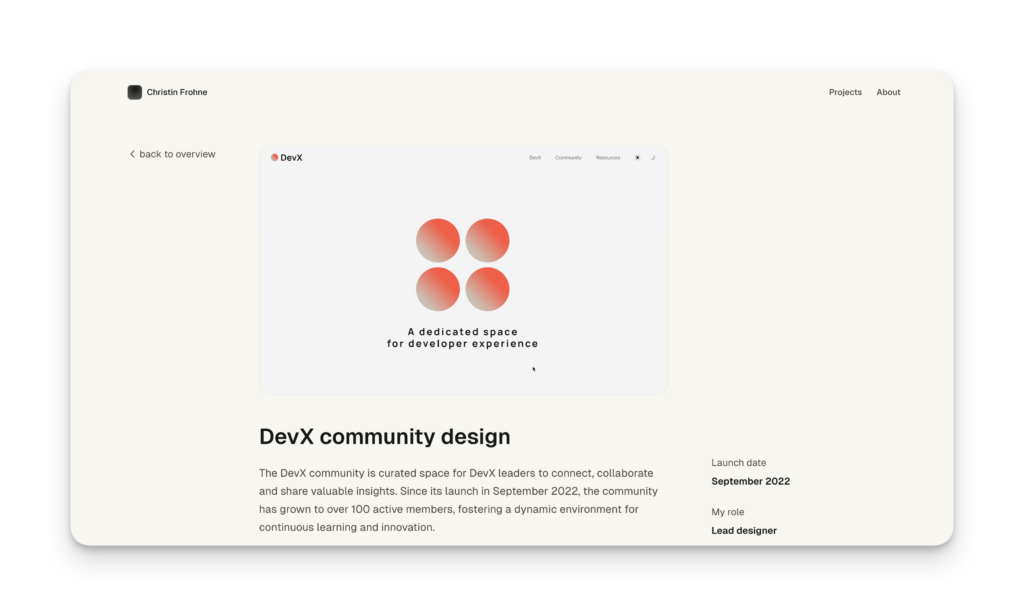
Task: Go back to overview link
Action: point(177,154)
